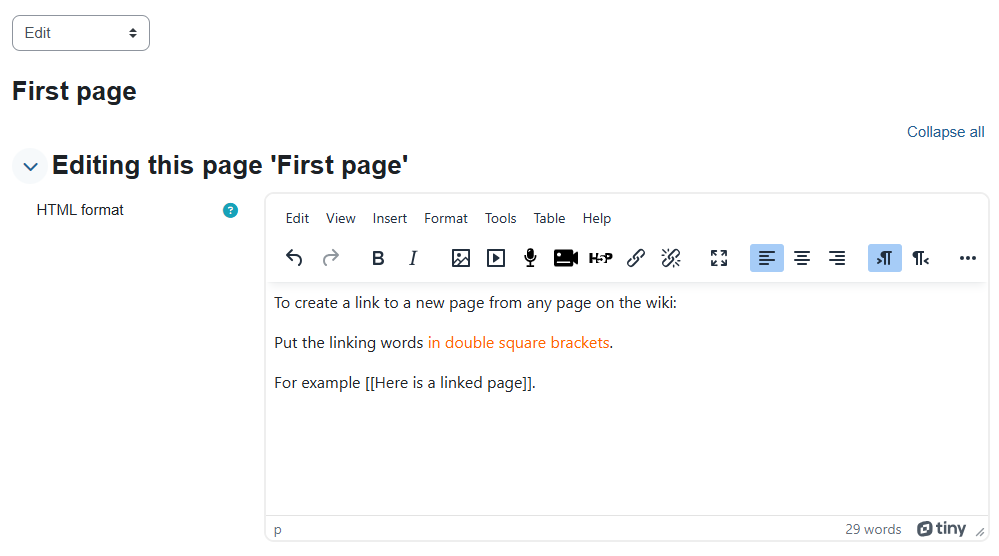Configure H5P content button
The height and width of the screenshot is (556, 999).
[600, 258]
